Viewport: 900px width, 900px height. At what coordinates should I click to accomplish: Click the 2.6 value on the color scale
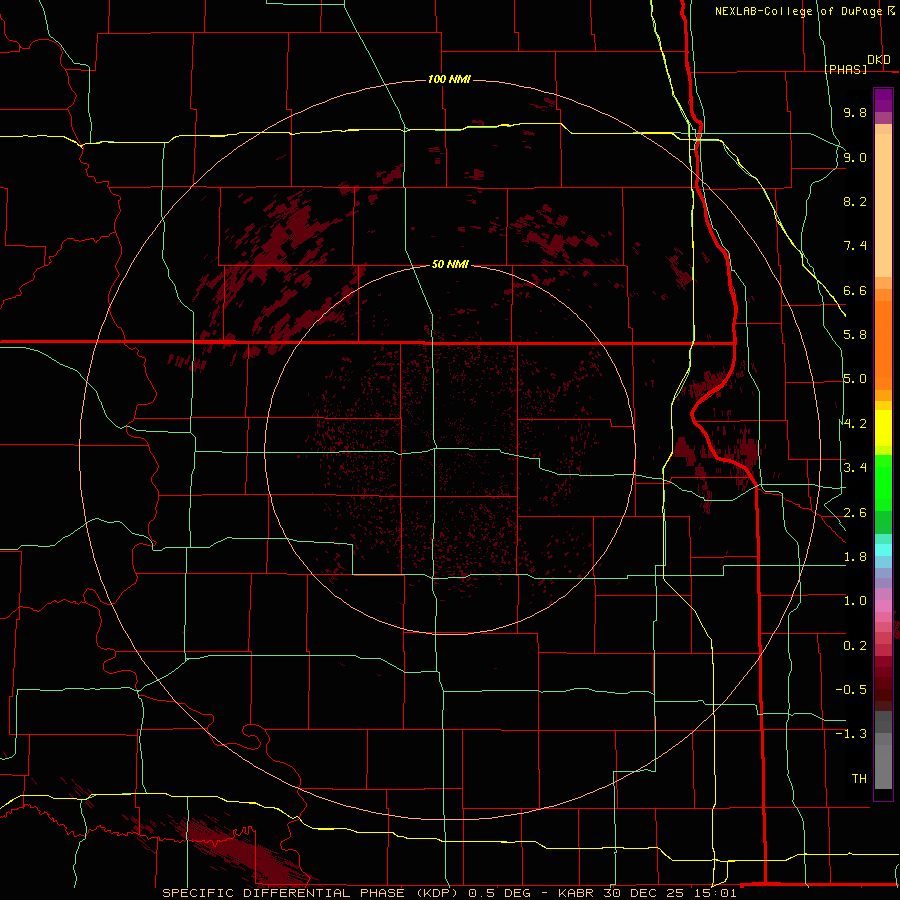pos(855,513)
